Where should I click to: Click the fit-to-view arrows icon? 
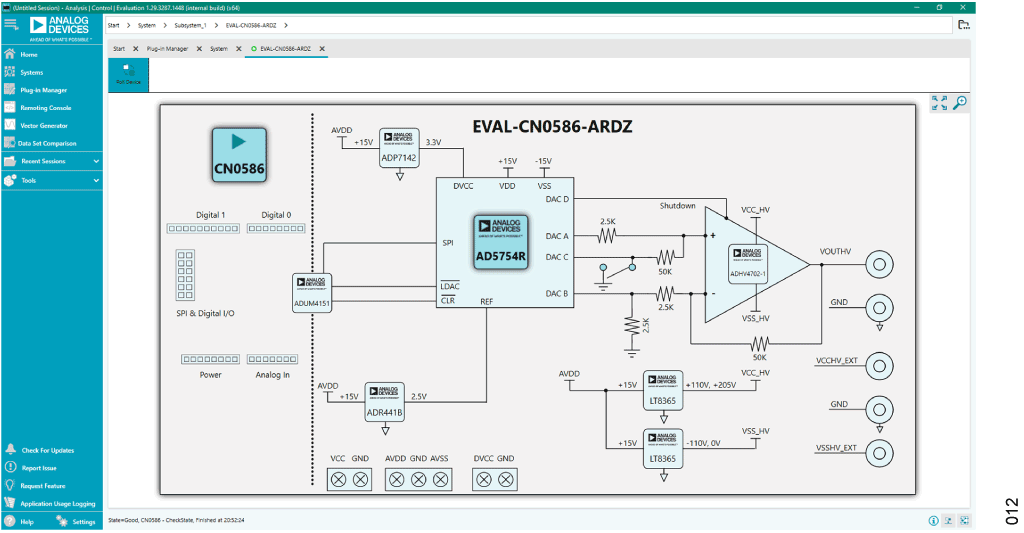939,103
